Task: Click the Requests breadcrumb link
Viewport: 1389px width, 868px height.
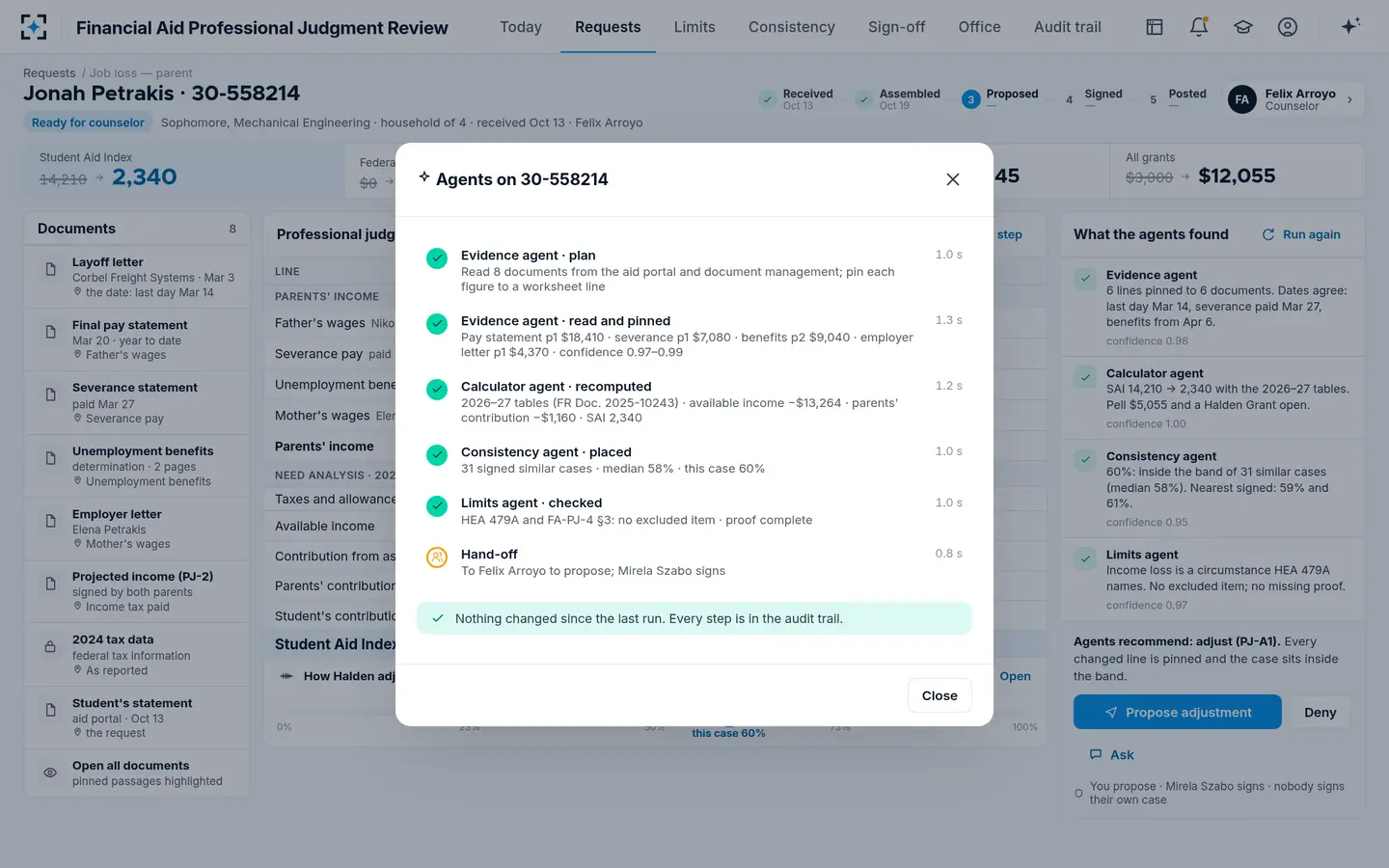Action: point(49,73)
